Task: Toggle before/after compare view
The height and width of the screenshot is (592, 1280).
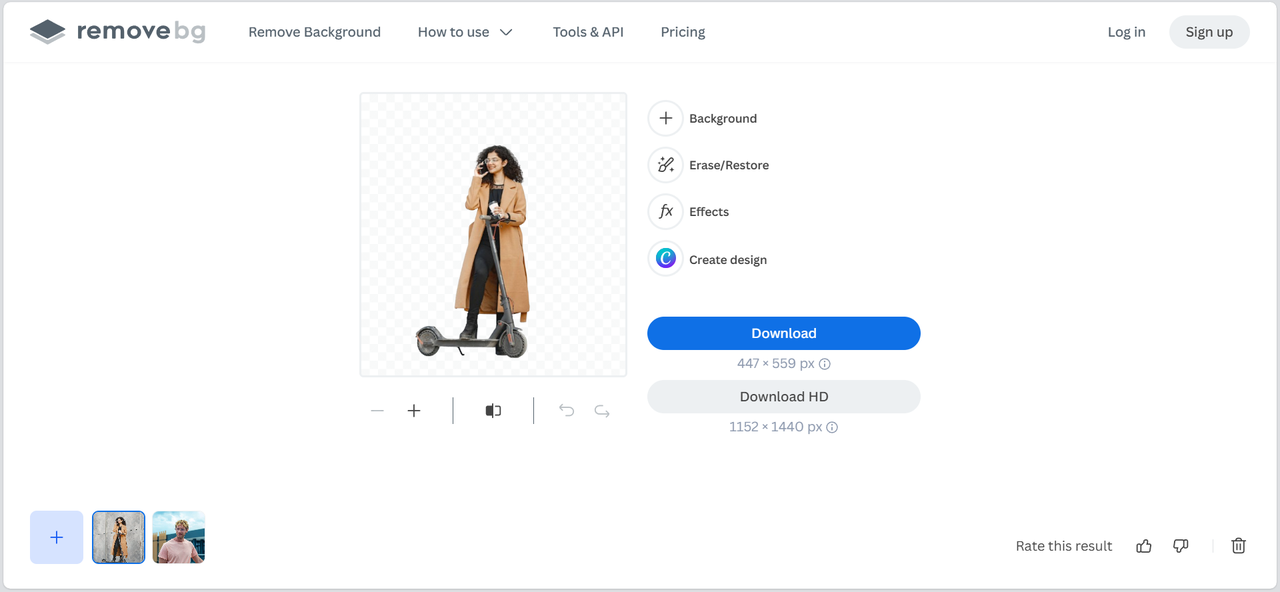Action: (x=493, y=411)
